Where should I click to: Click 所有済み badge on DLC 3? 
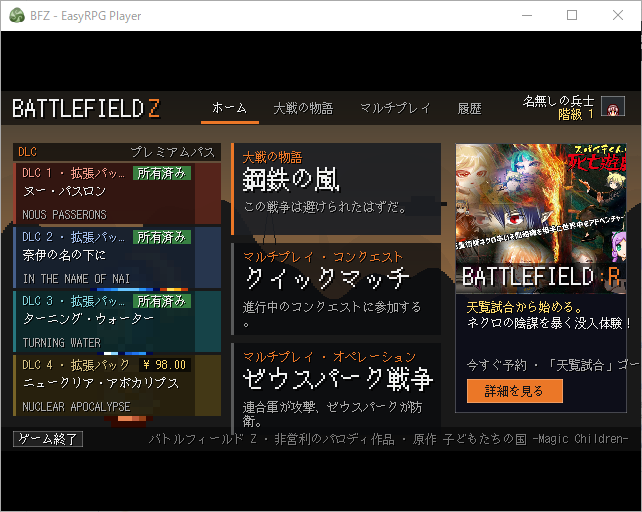(x=162, y=301)
